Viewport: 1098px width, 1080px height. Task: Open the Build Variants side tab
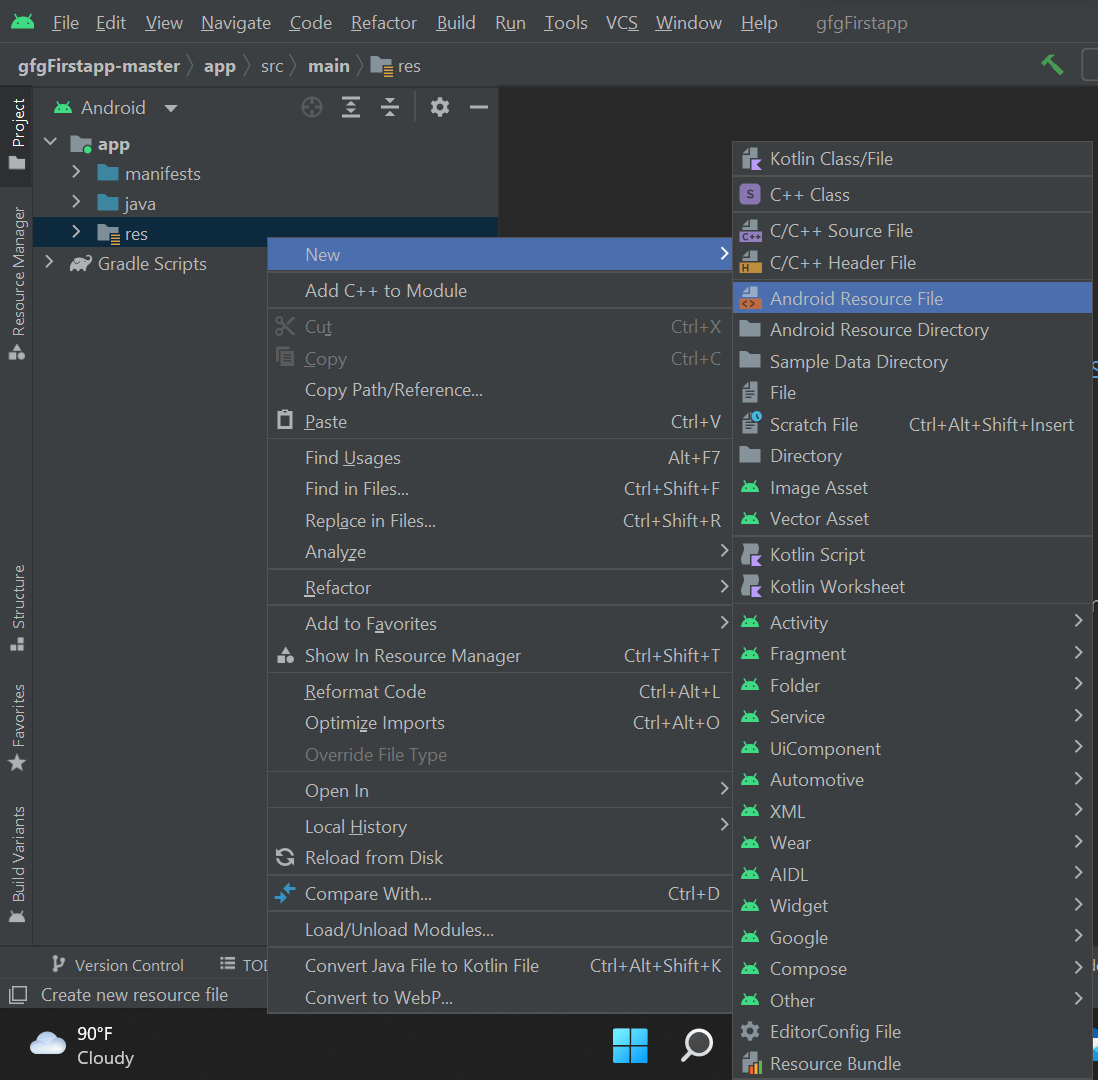[x=17, y=865]
